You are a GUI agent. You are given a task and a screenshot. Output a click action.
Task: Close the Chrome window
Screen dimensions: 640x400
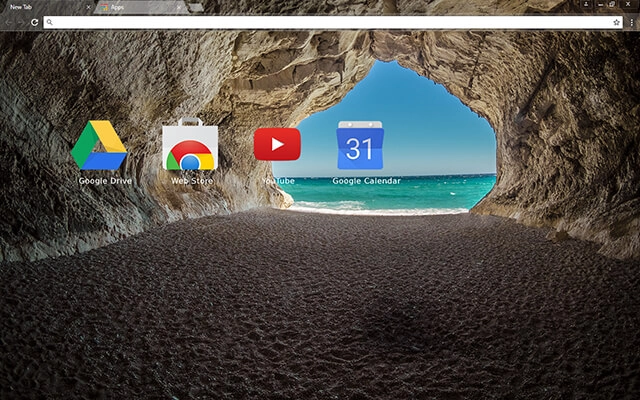click(628, 4)
